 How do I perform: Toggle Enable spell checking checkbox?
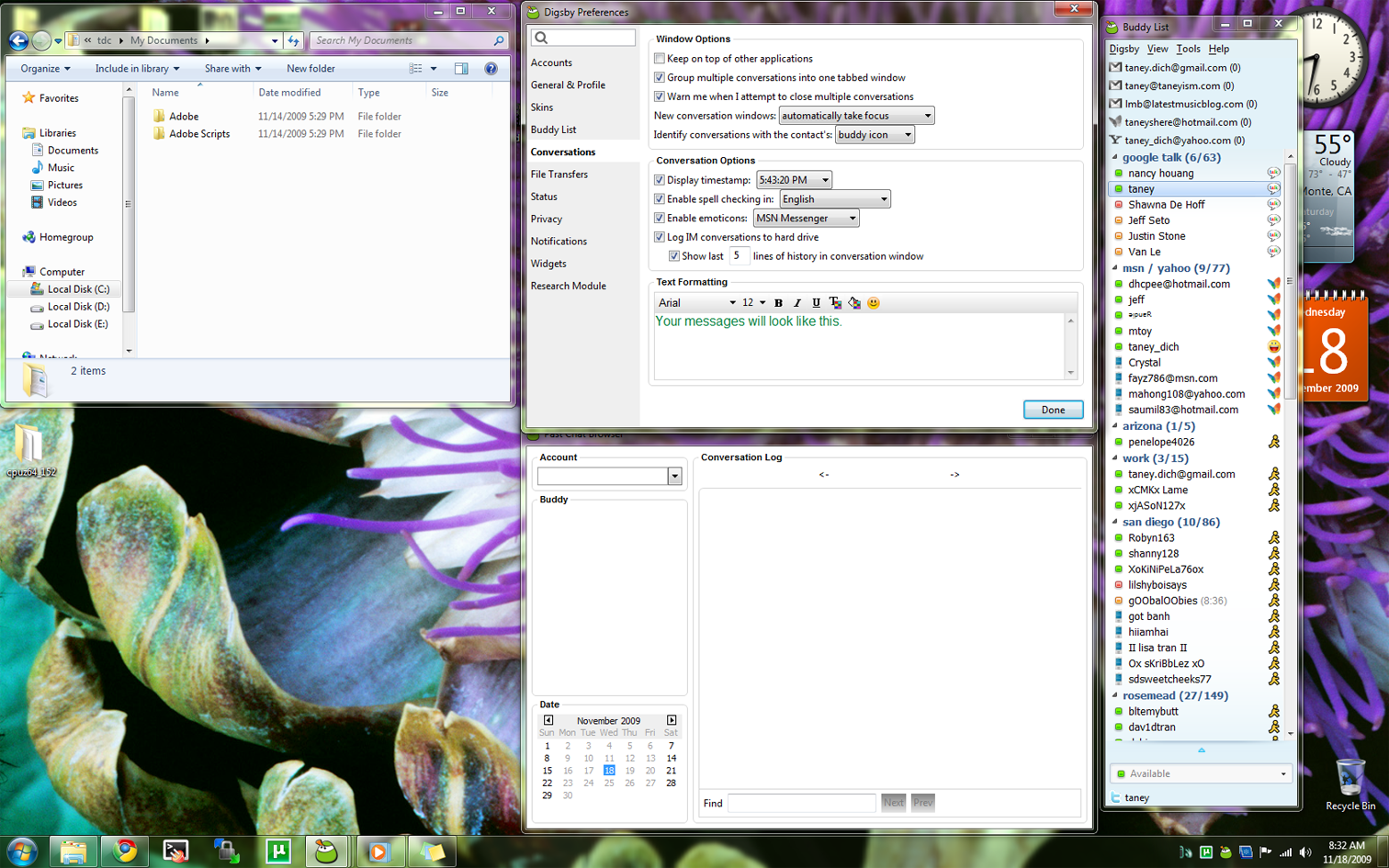pyautogui.click(x=660, y=199)
